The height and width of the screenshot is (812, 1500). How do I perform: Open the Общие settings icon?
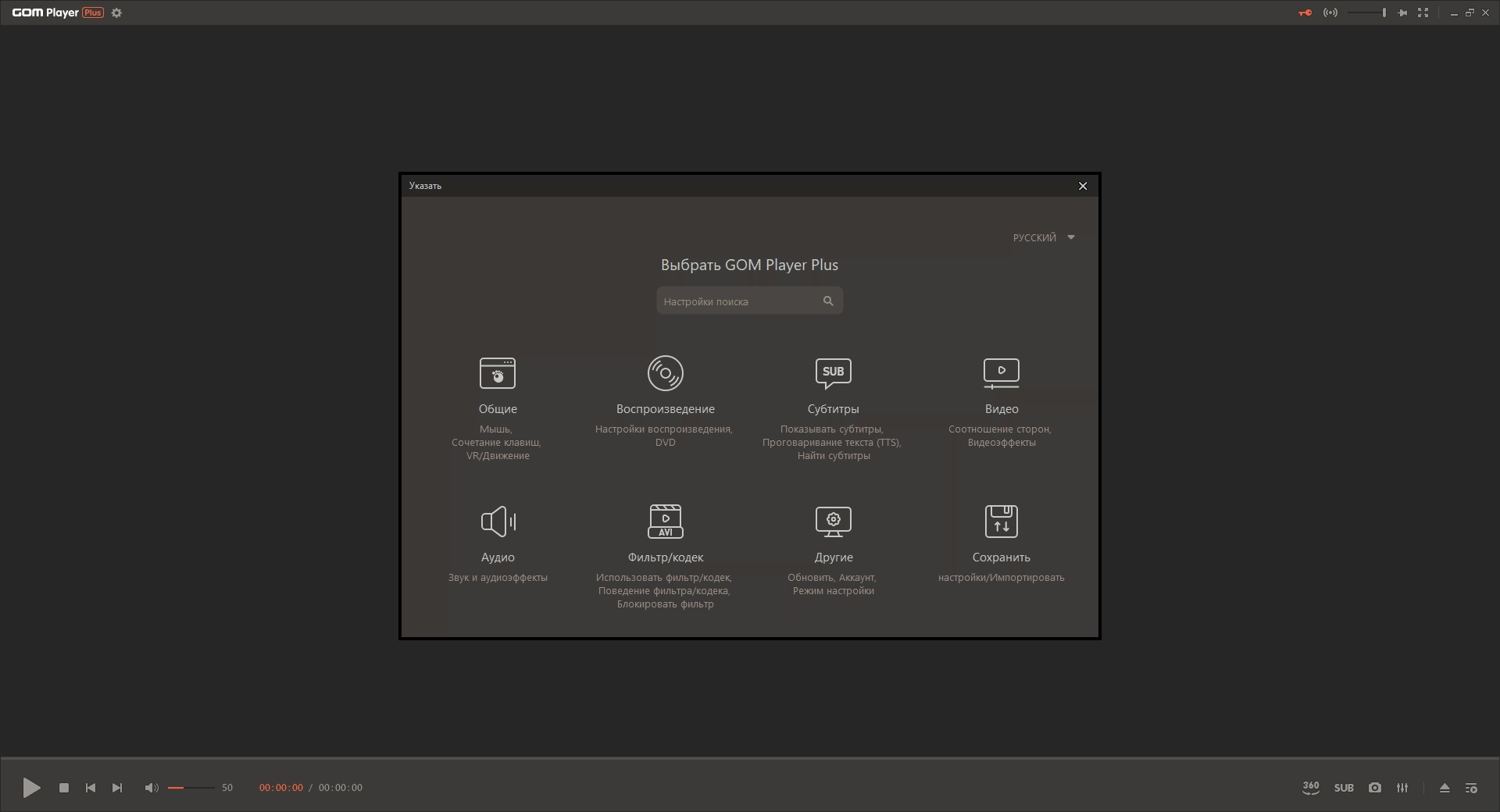pos(498,373)
